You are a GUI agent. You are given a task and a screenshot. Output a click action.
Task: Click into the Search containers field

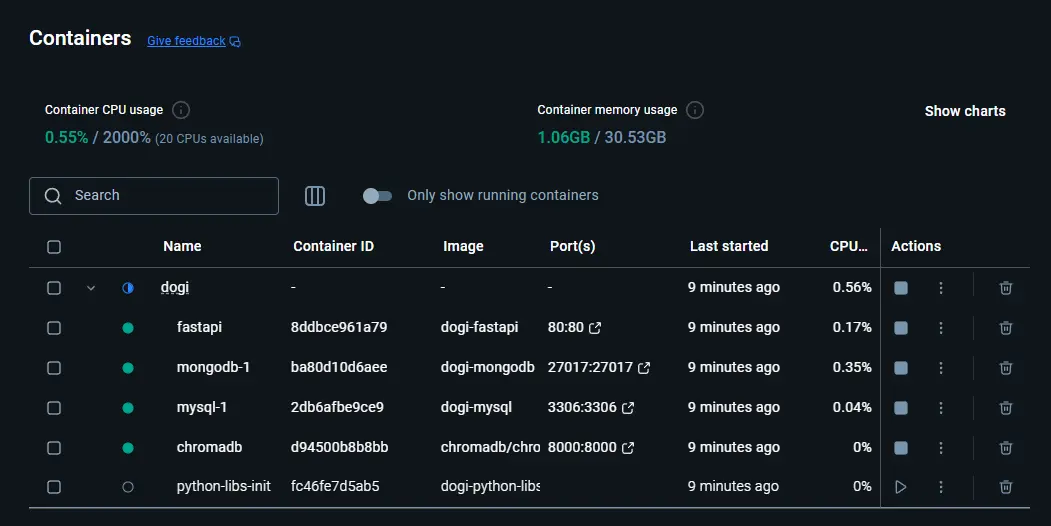pos(153,196)
